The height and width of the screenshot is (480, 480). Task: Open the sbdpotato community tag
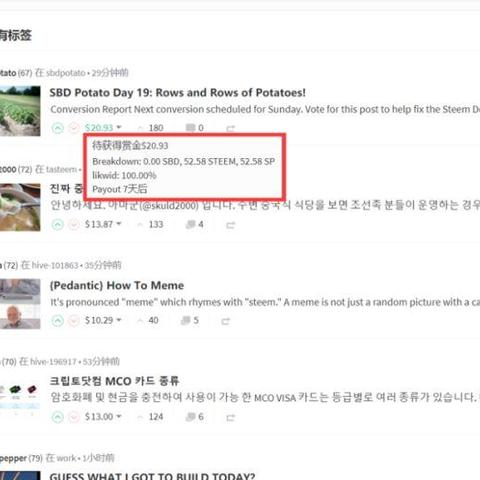(x=66, y=73)
